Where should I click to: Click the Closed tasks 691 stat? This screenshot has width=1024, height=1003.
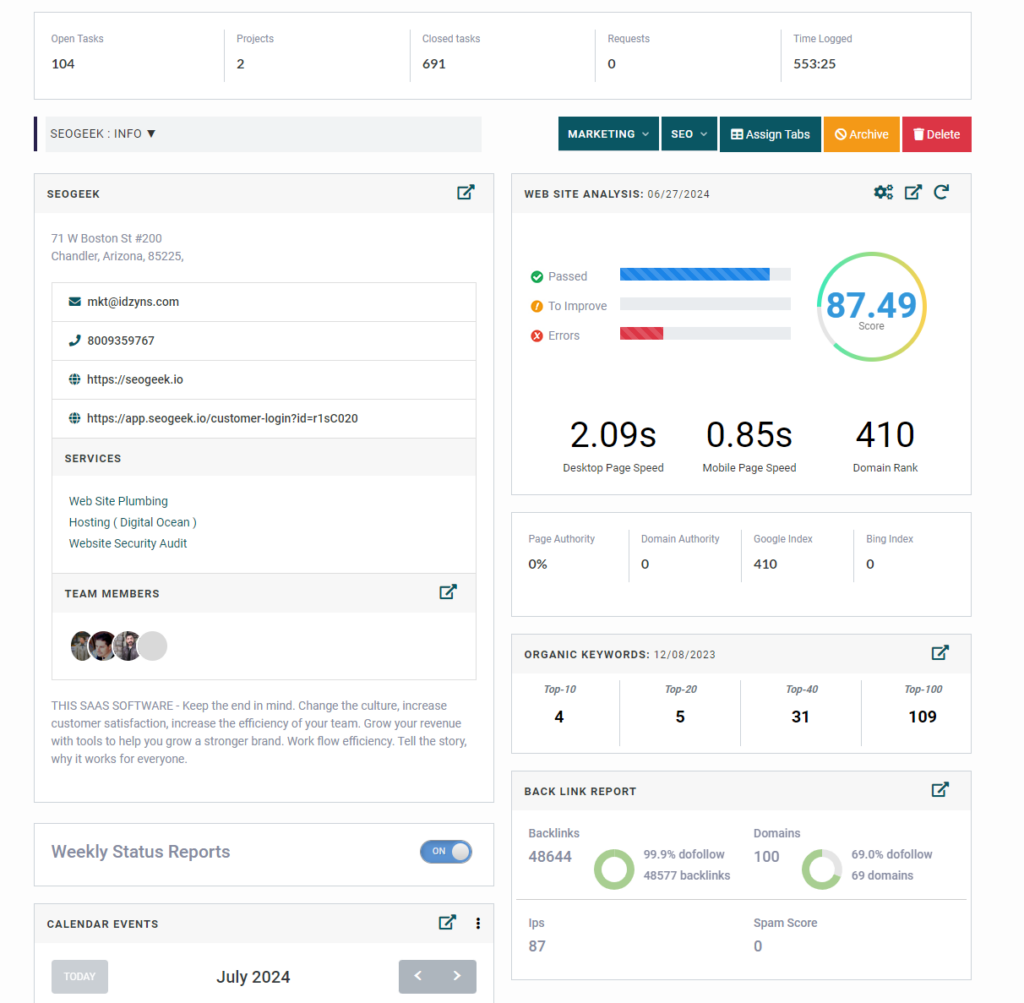tap(434, 64)
